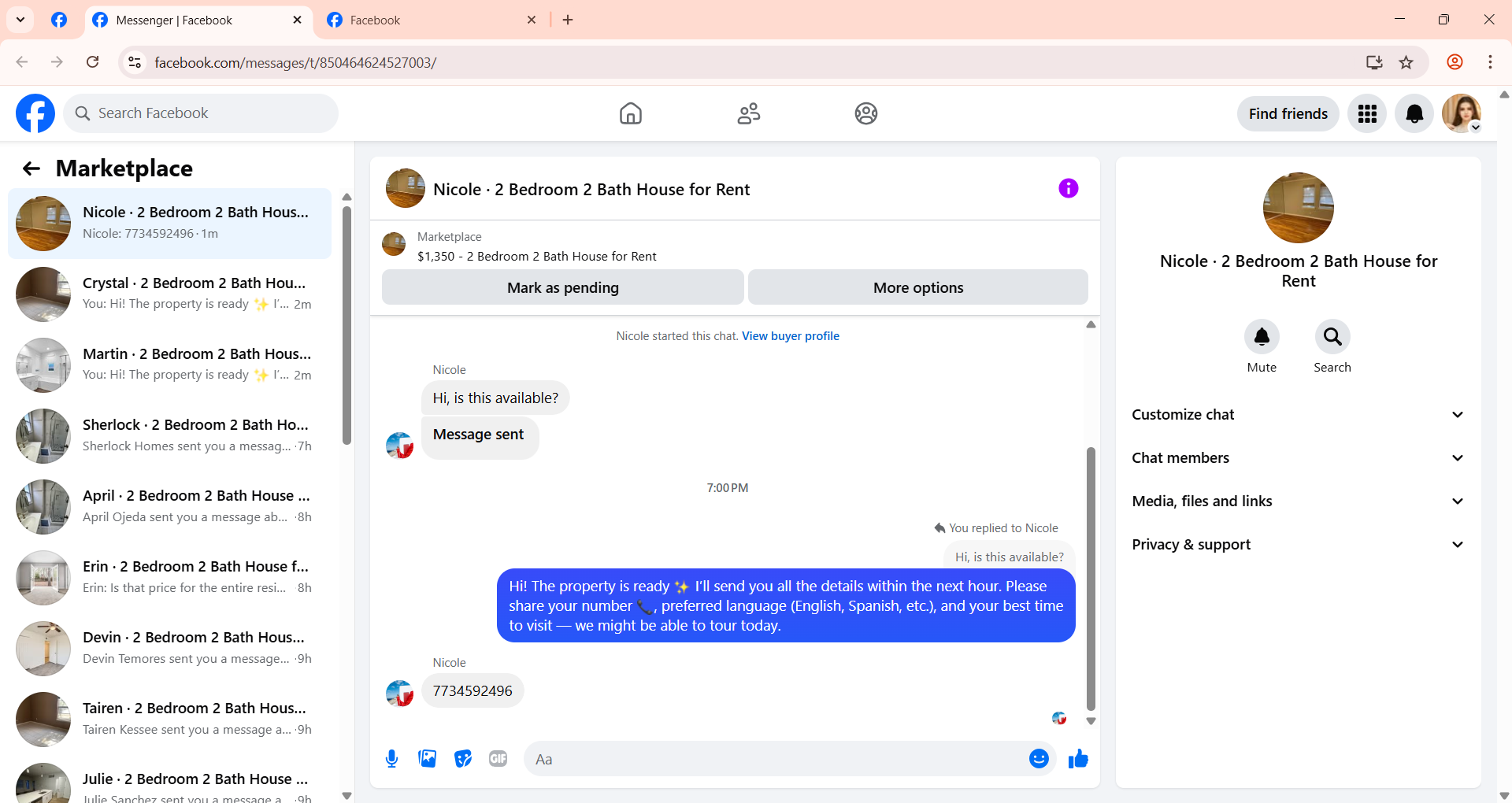This screenshot has height=803, width=1512.
Task: Mute this conversation with the bell icon
Action: [x=1262, y=337]
